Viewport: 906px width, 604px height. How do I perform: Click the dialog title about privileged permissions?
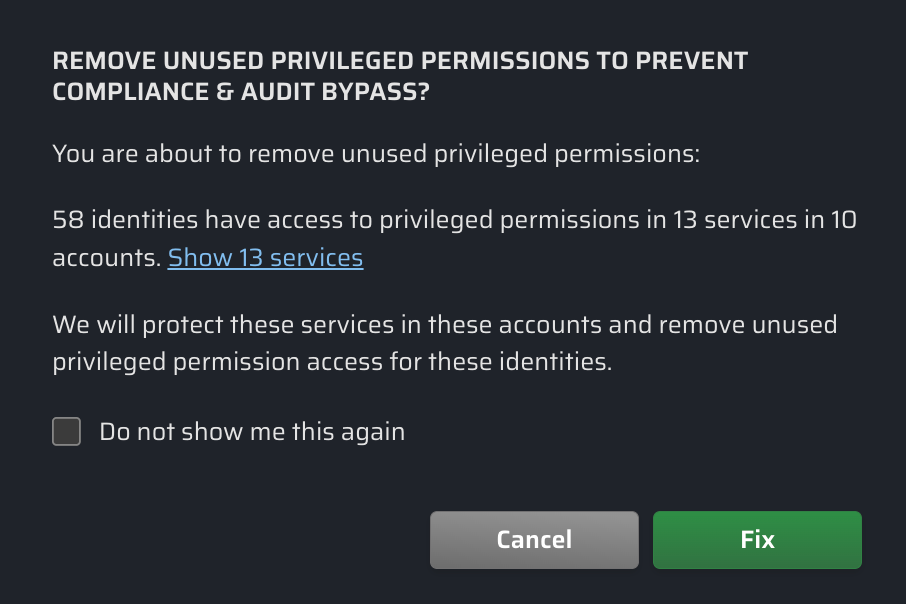pyautogui.click(x=400, y=61)
